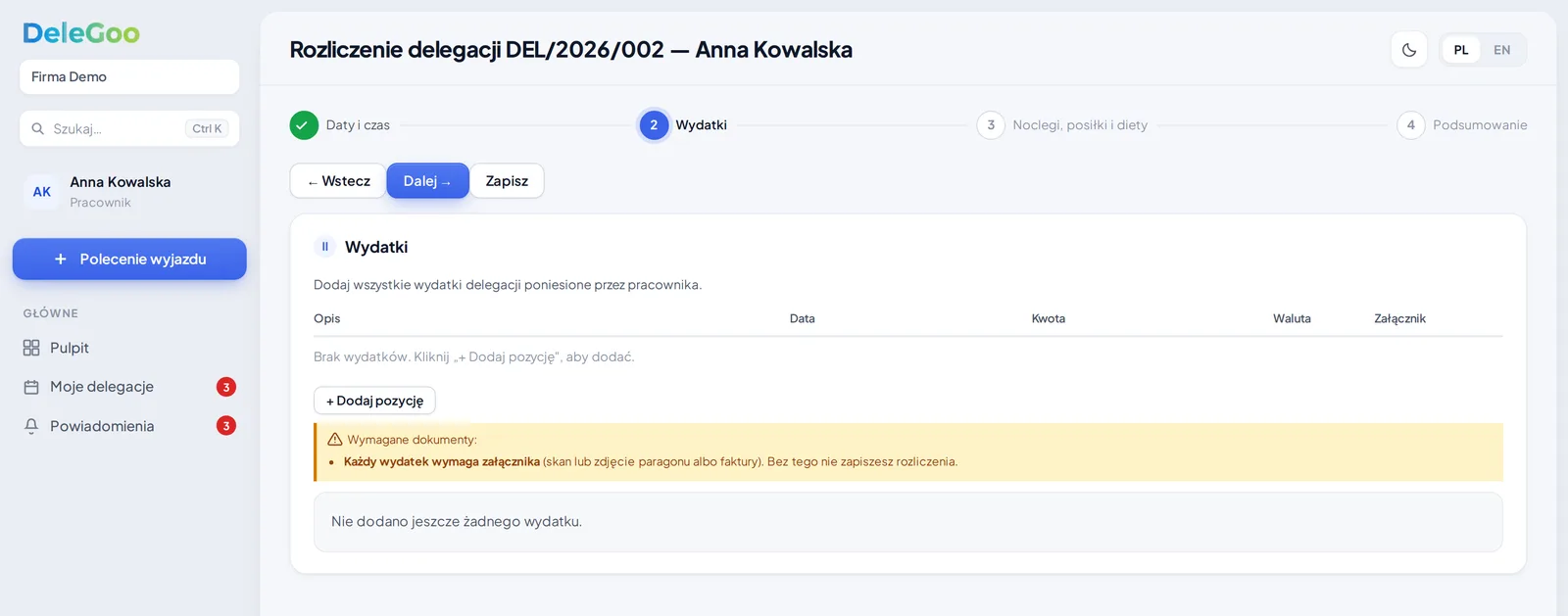Click the Moje delegacje calendar icon
The width and height of the screenshot is (1568, 616).
click(x=31, y=387)
